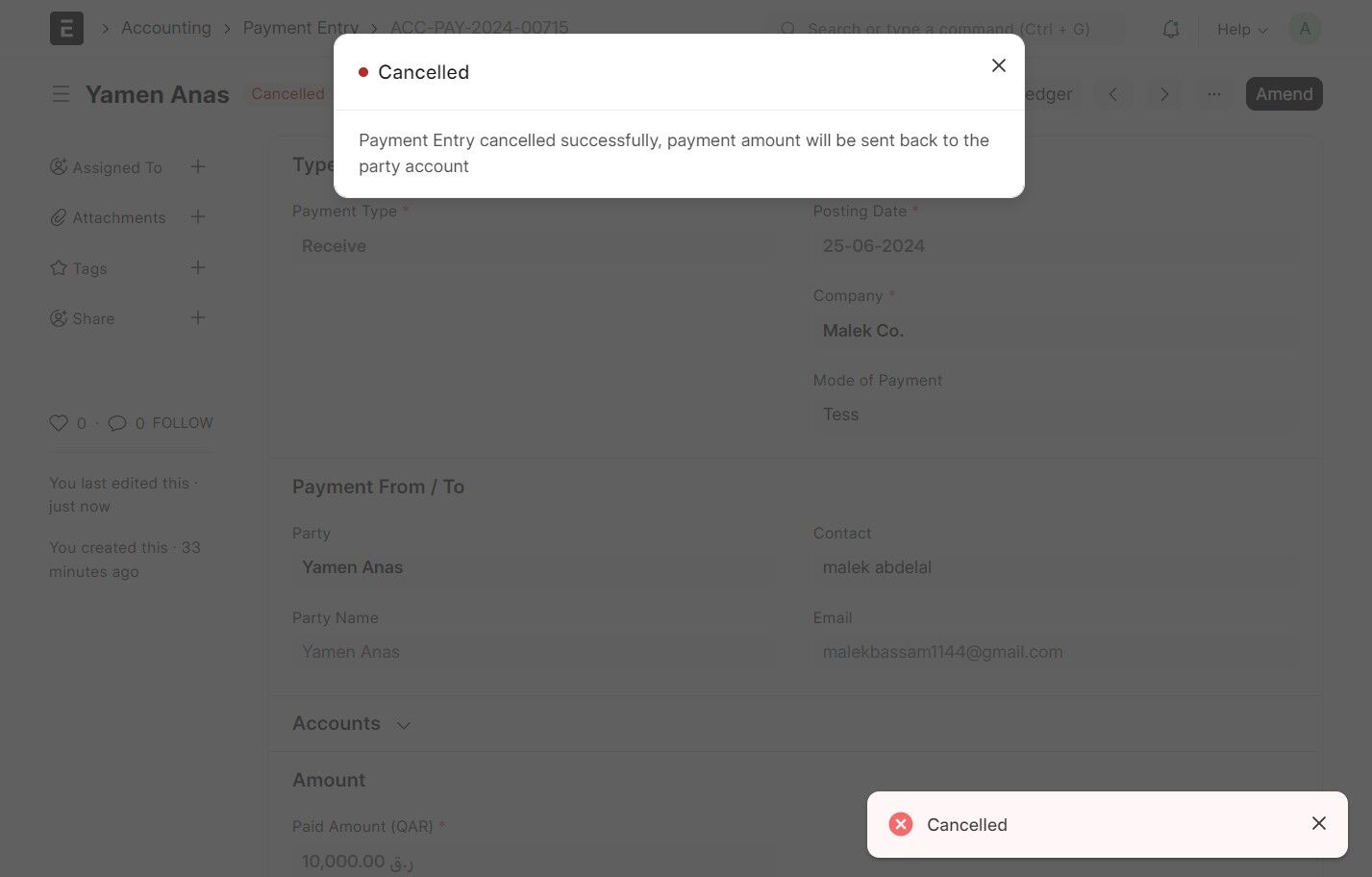Click the Amend button
Screen dimensions: 1372x877
pos(1284,94)
